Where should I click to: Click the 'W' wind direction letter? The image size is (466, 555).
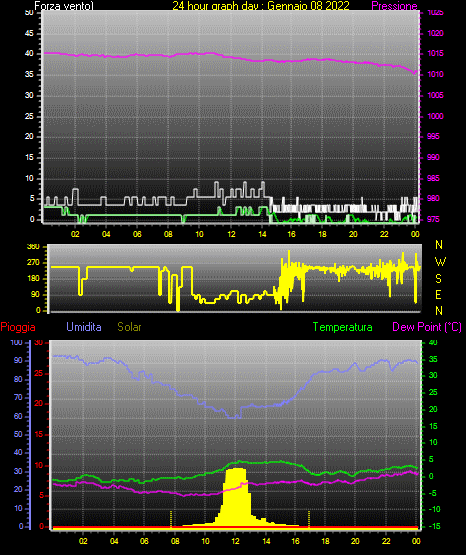pyautogui.click(x=440, y=262)
